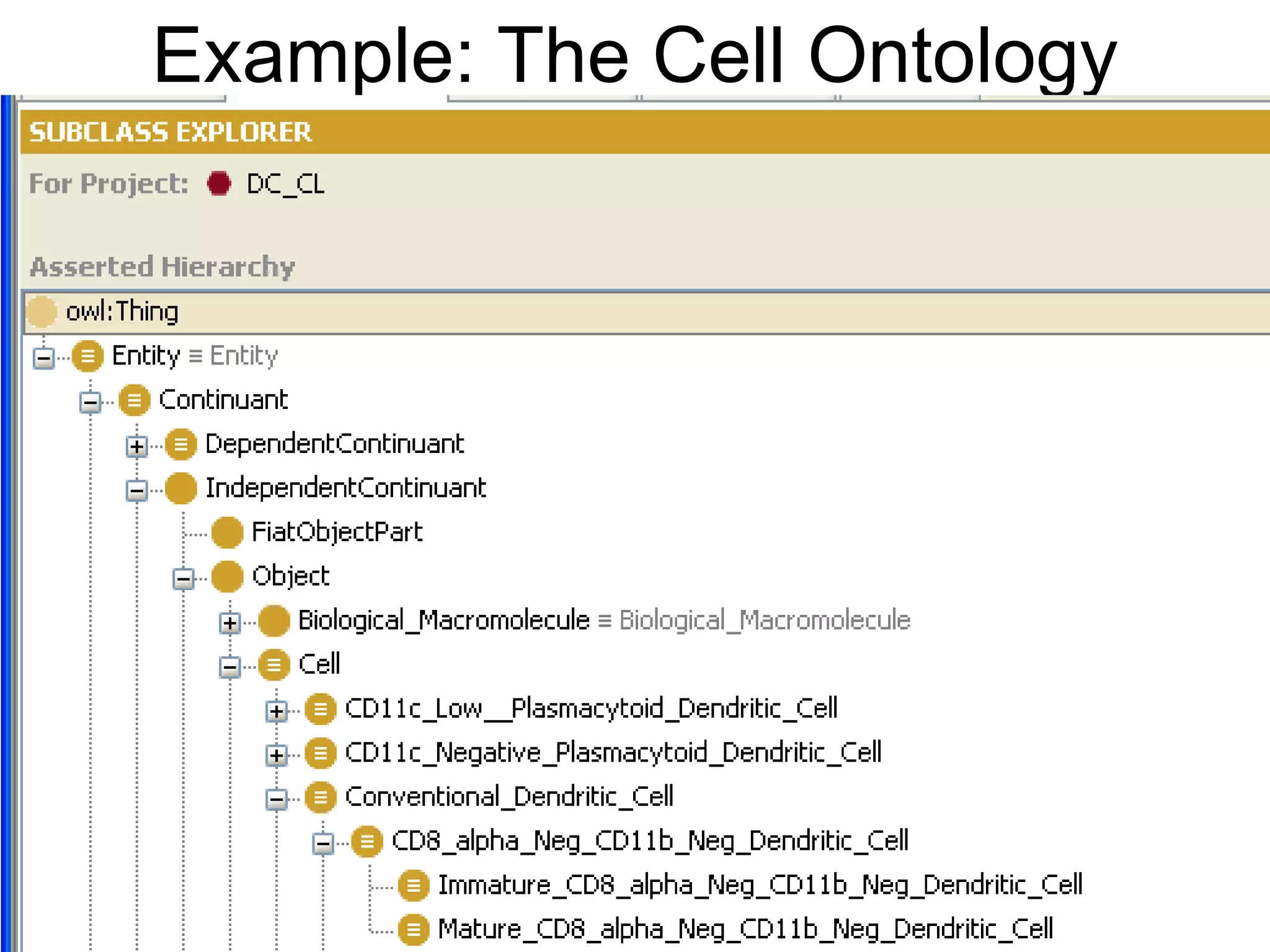Select CD8_alpha_Neg_CD11b_Neg_Dendritic_Cell label

651,841
